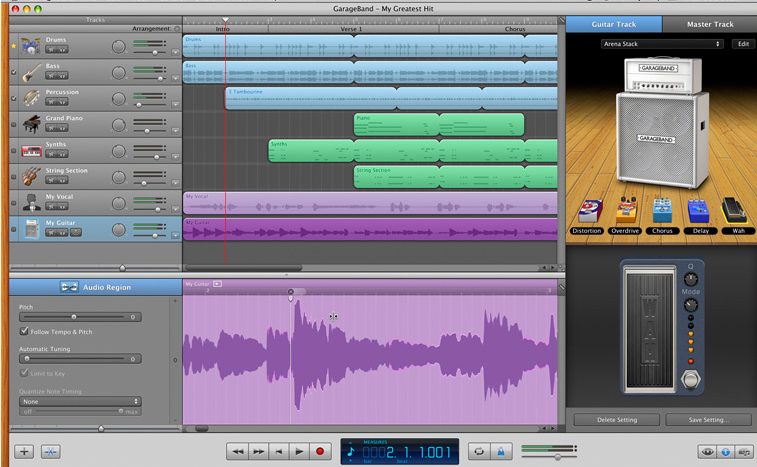Go to beginning of the song
757x467 pixels.
tap(279, 452)
